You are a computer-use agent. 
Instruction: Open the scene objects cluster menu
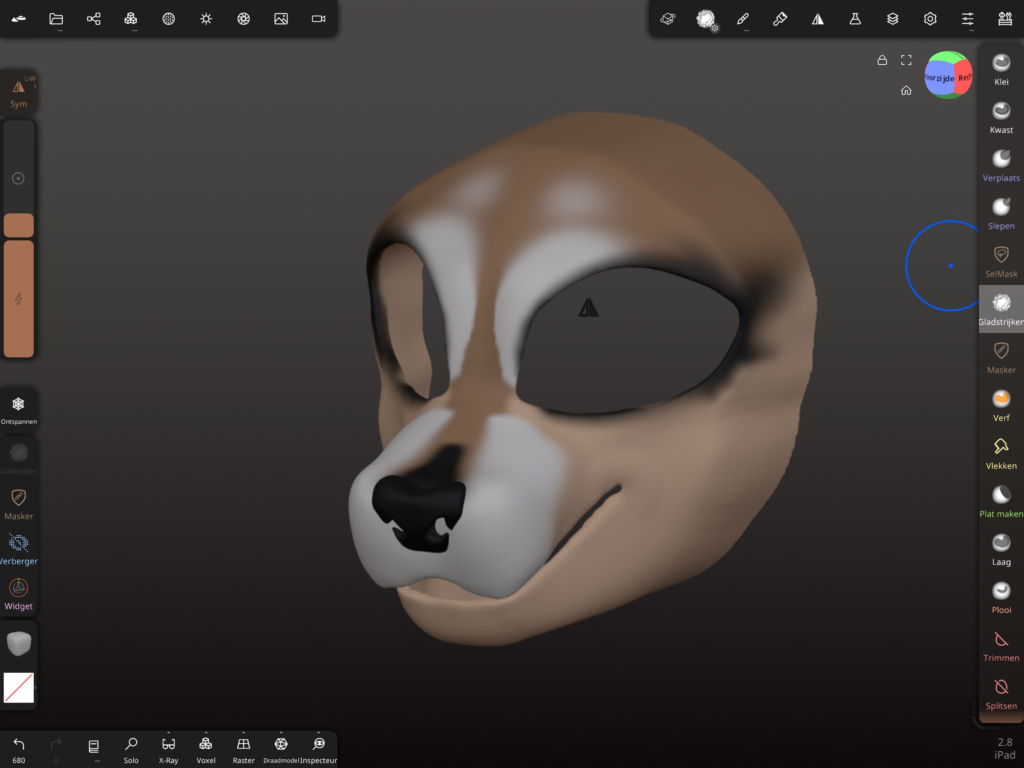coord(131,19)
